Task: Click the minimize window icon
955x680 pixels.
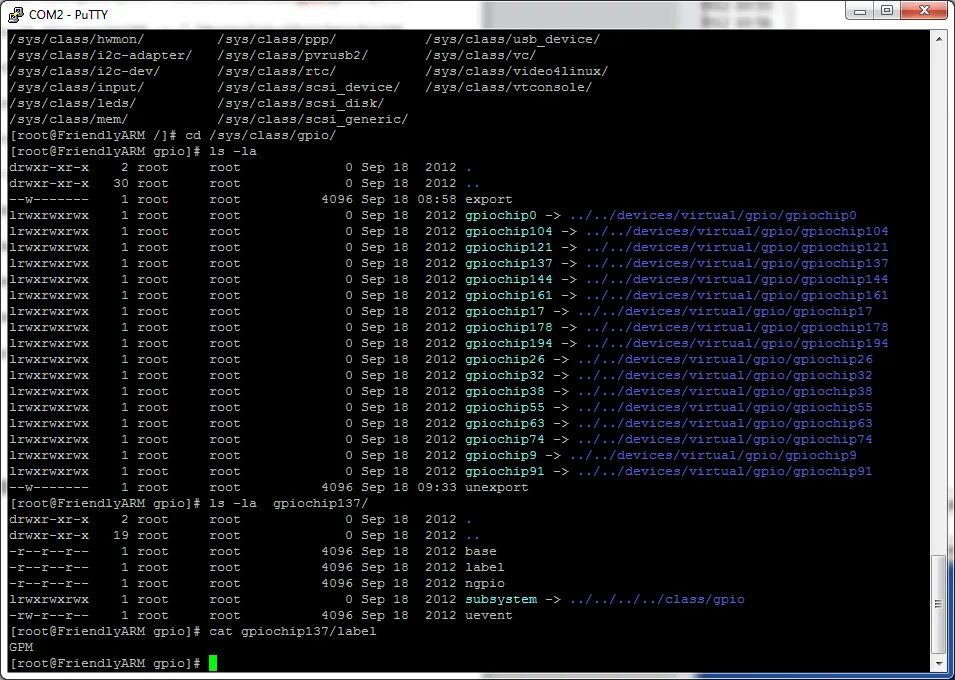Action: tap(860, 10)
